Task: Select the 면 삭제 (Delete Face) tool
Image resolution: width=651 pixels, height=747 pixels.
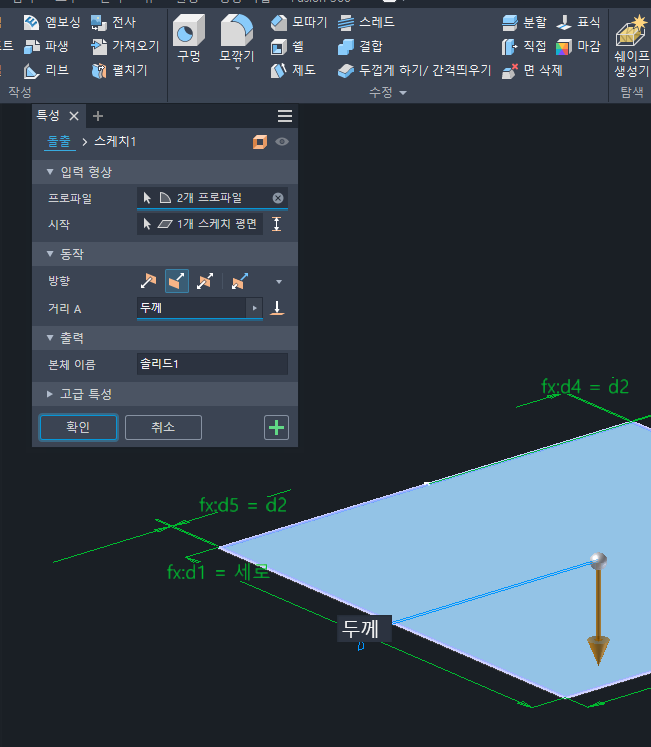Action: [x=532, y=71]
